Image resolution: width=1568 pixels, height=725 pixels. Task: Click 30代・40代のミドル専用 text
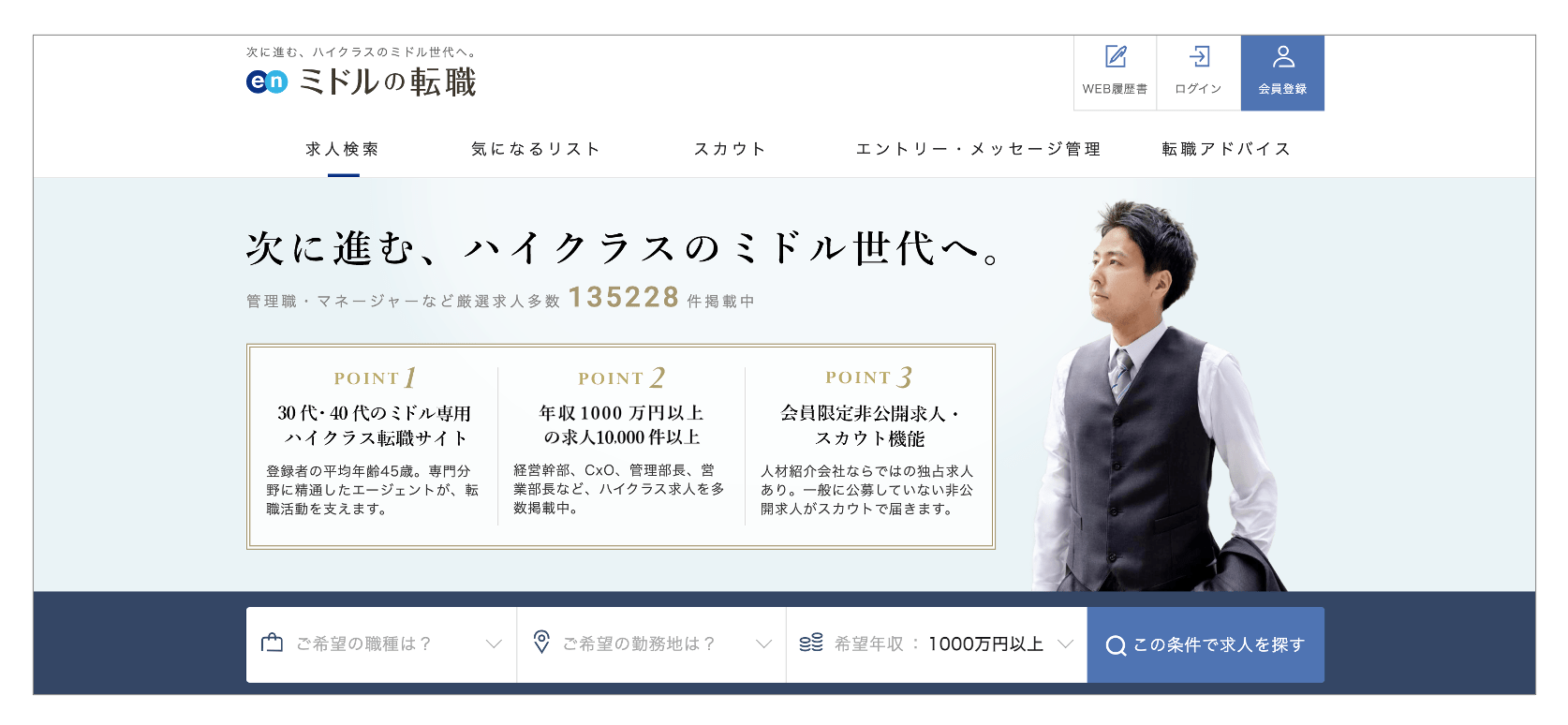[x=375, y=413]
